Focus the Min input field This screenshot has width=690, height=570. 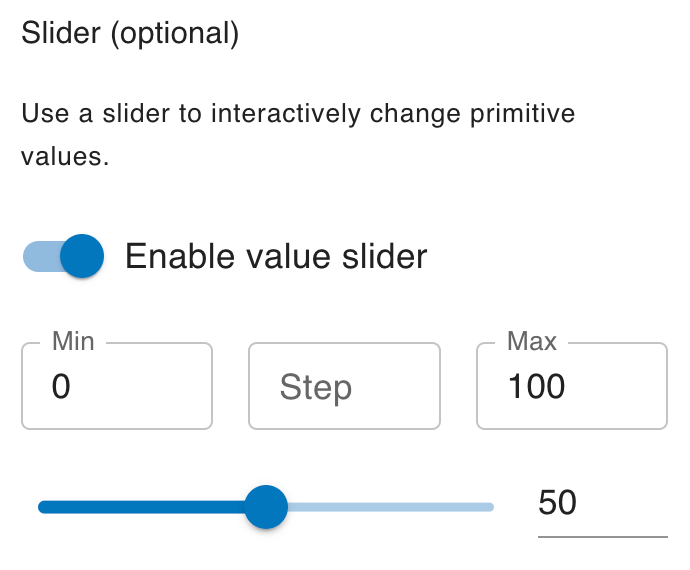117,386
